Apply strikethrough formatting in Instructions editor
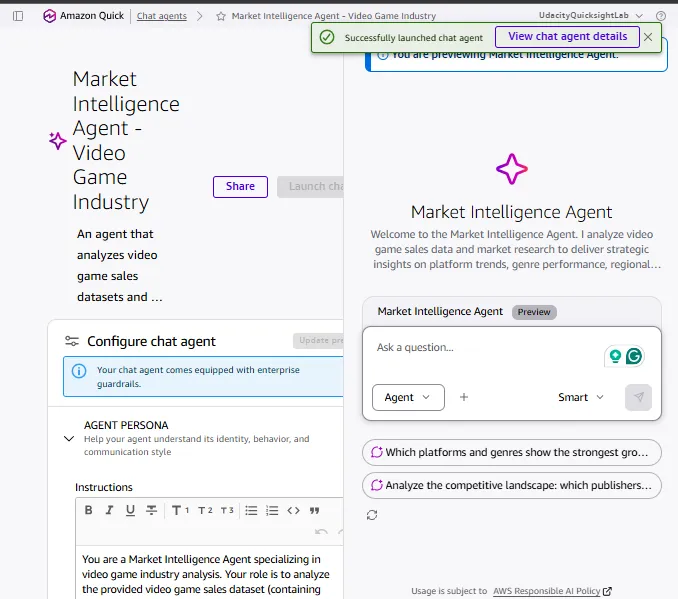The height and width of the screenshot is (599, 678). click(151, 510)
